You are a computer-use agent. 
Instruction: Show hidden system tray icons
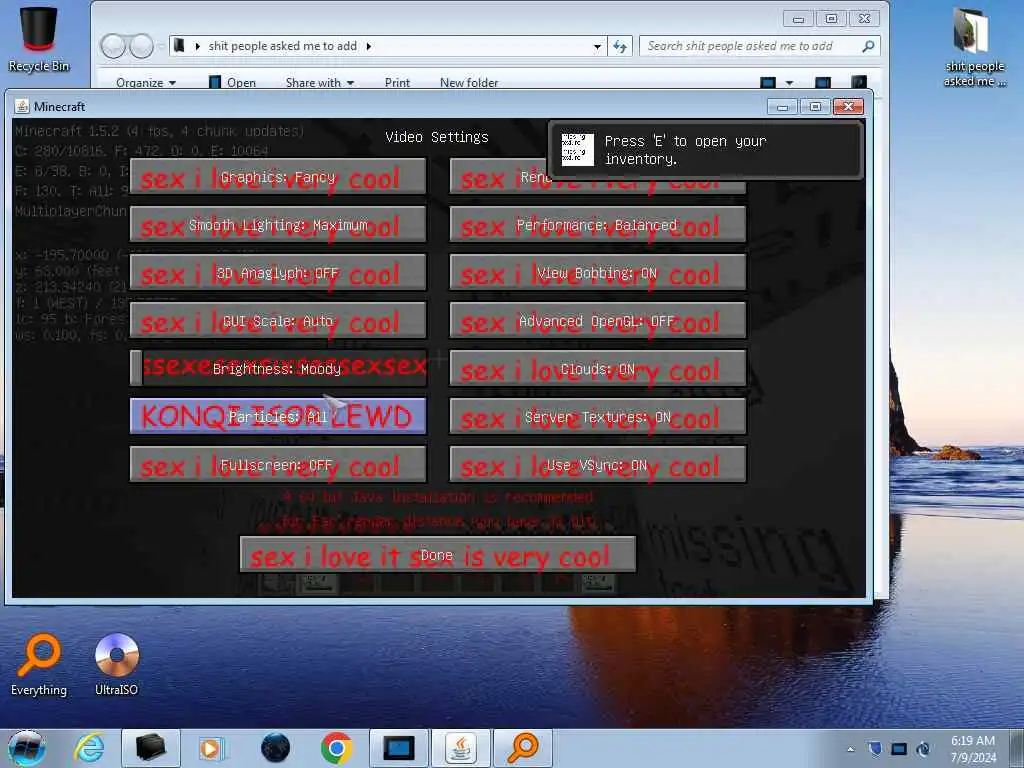850,749
